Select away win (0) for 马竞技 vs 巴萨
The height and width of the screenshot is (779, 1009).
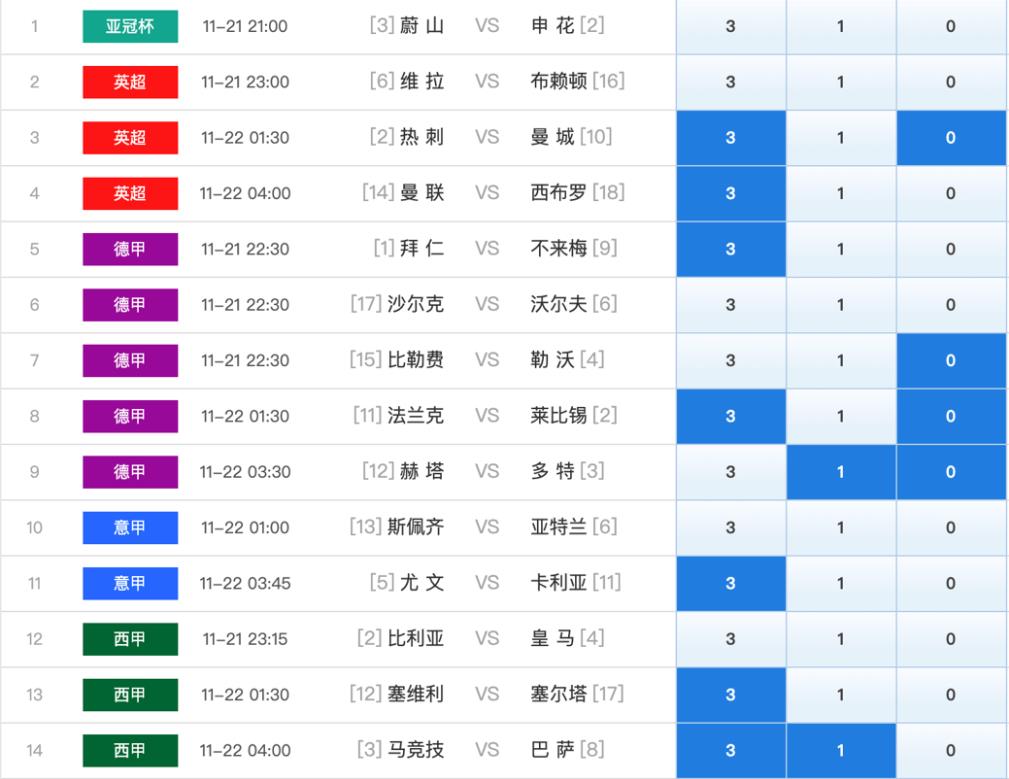pos(951,751)
